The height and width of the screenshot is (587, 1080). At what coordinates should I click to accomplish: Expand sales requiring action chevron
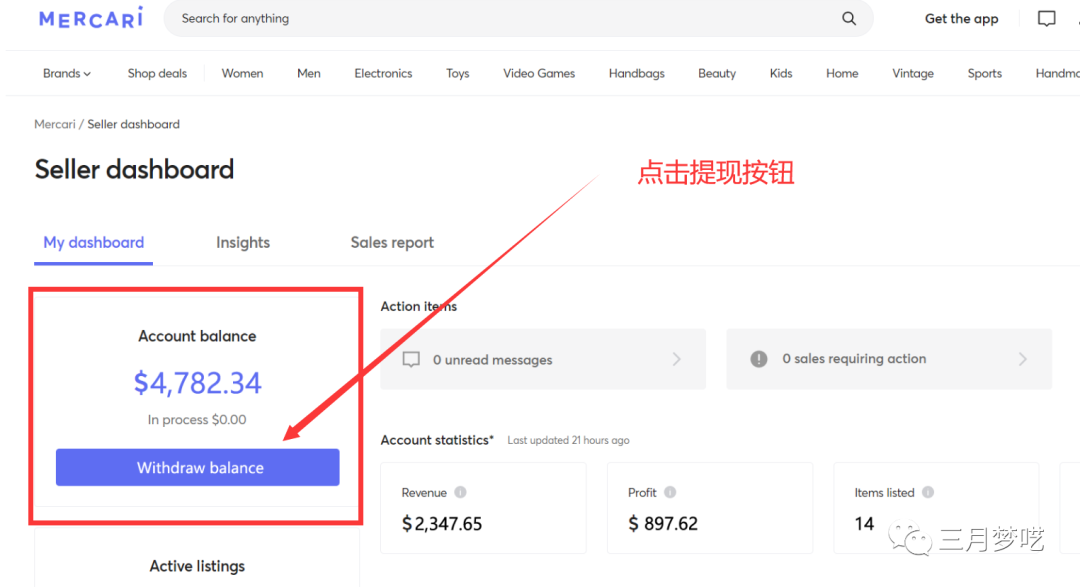1023,359
